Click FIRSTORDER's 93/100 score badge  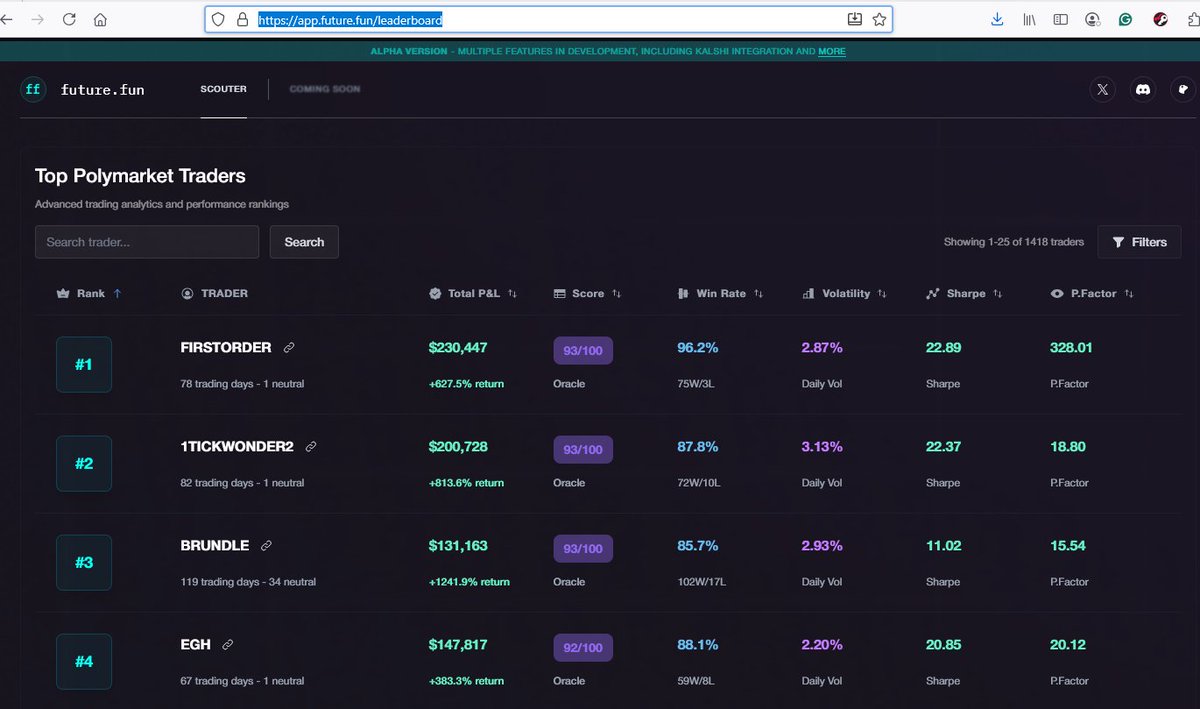(x=583, y=350)
